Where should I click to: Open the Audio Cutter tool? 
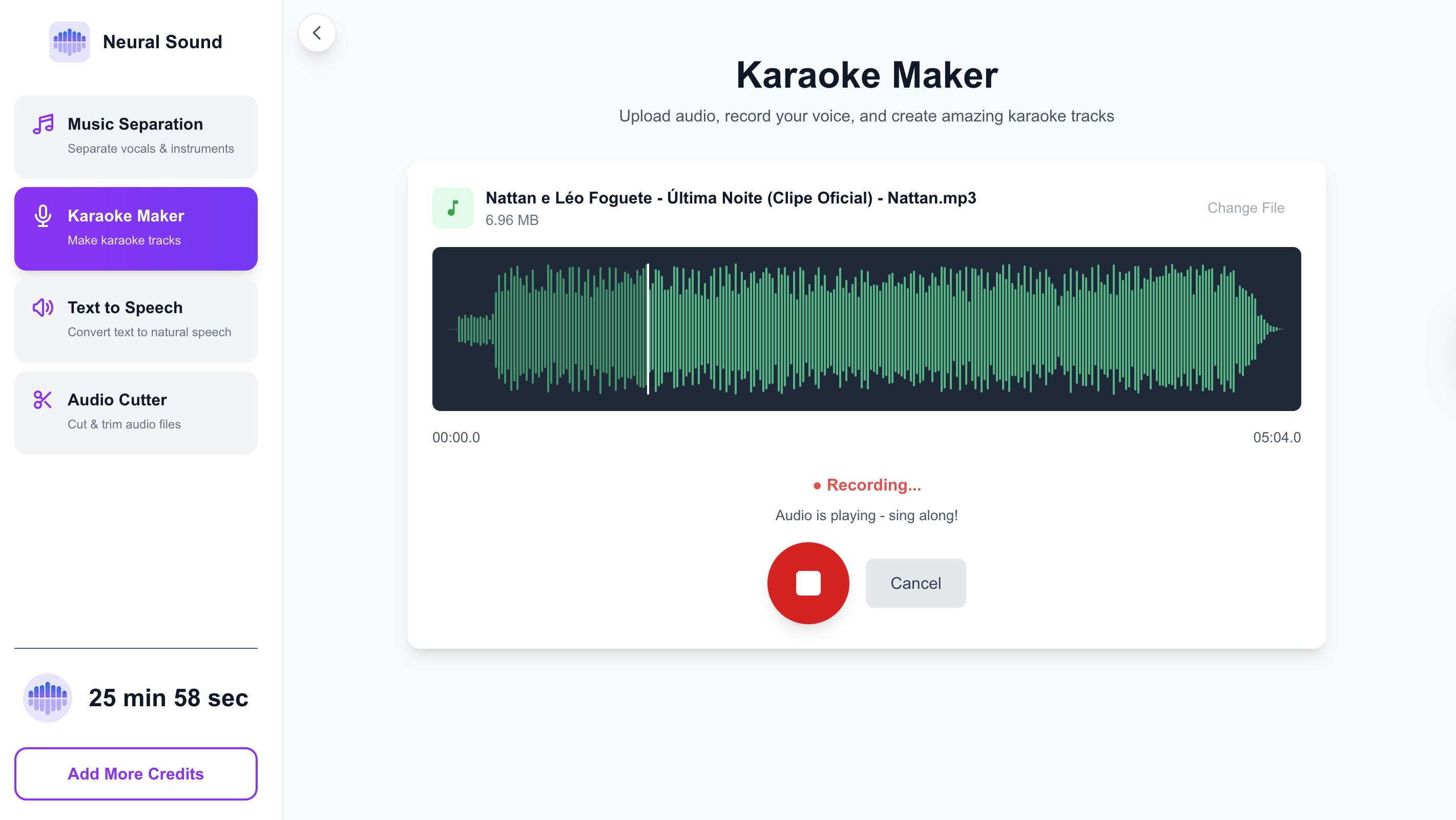pyautogui.click(x=136, y=411)
